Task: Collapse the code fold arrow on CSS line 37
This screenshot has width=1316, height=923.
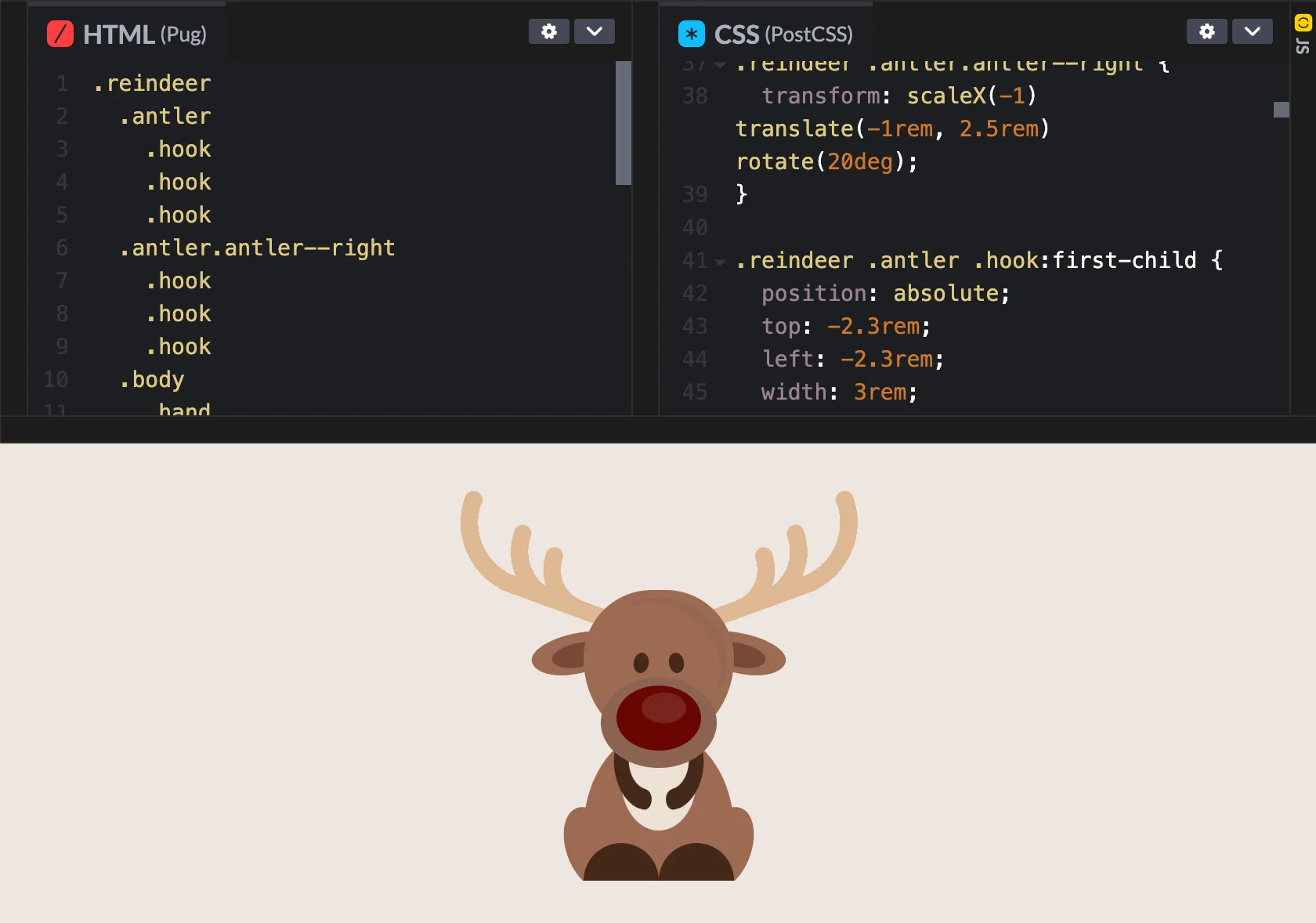Action: pos(720,66)
